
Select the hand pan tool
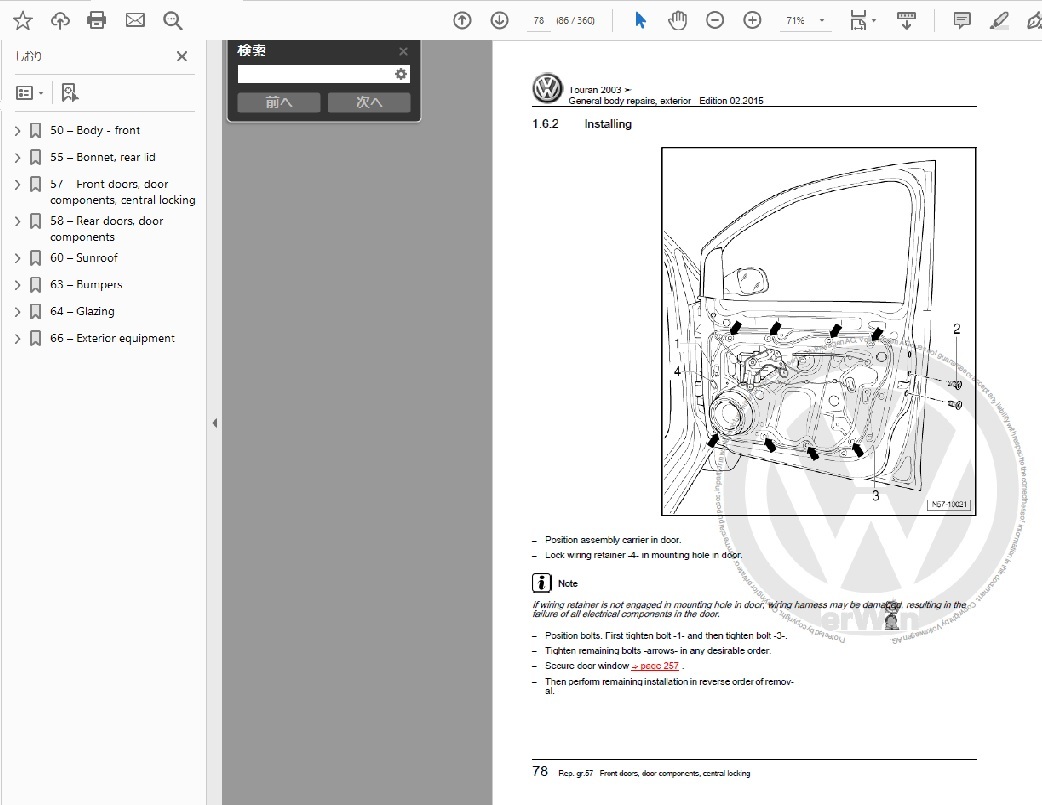pyautogui.click(x=678, y=20)
